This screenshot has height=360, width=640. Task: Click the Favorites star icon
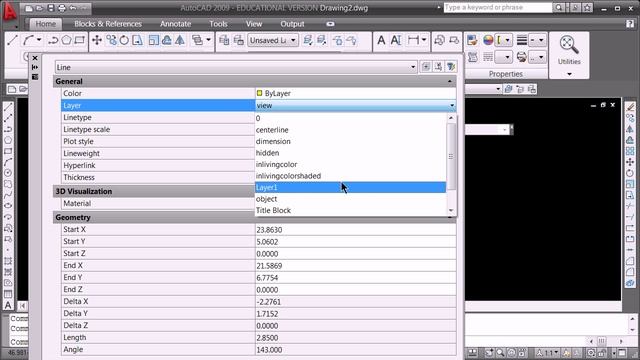click(x=587, y=8)
